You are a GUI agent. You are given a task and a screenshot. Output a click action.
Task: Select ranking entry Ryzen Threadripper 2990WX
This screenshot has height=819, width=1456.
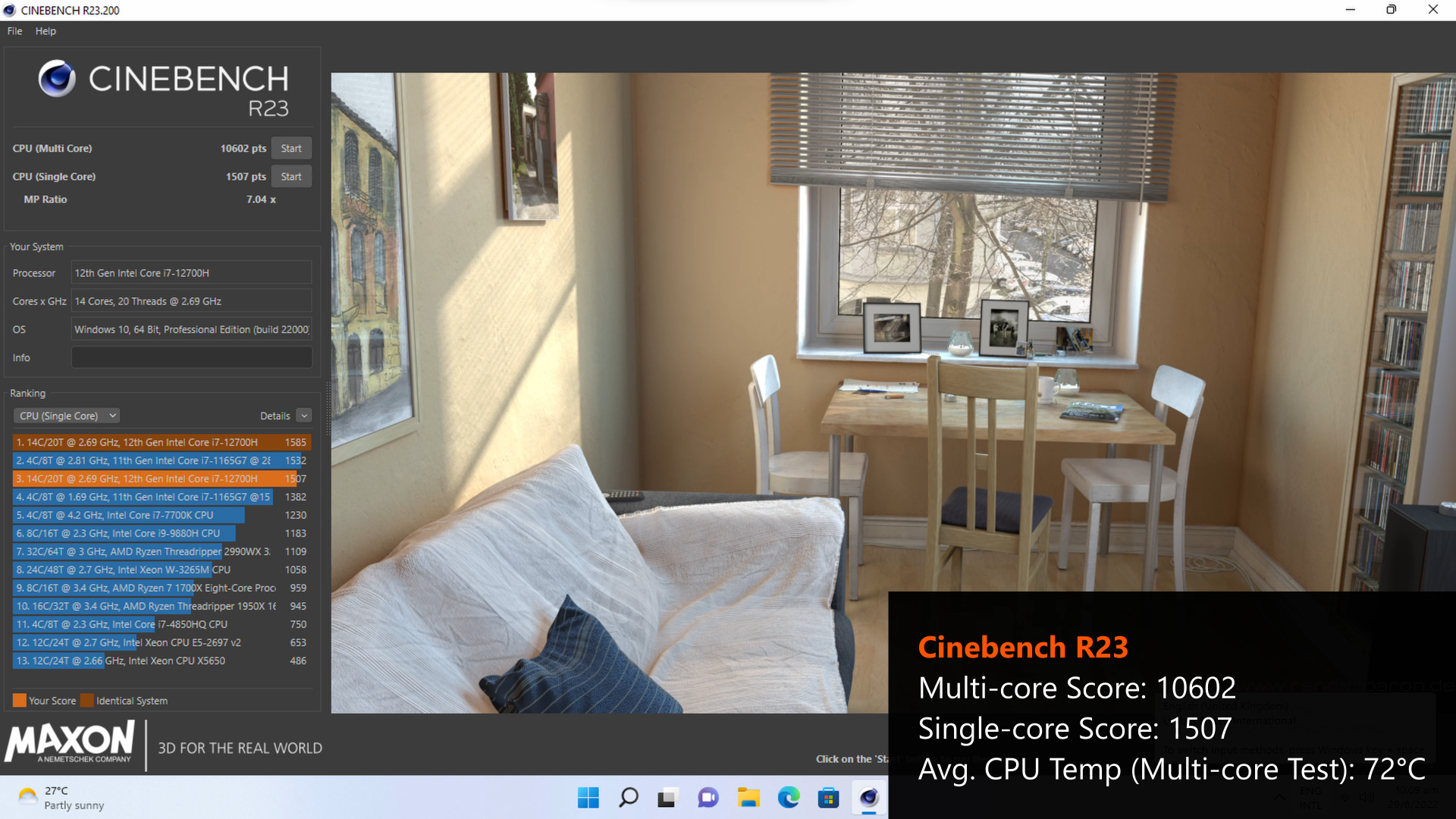162,551
